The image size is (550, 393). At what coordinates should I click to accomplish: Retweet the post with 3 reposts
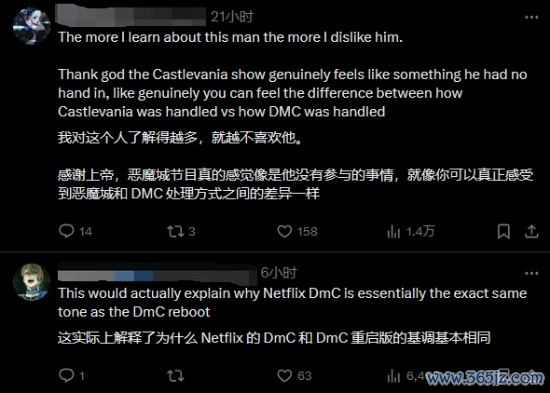(181, 231)
